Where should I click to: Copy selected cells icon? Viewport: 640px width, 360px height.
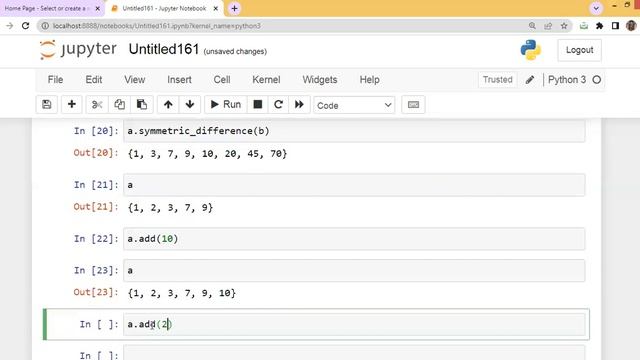[x=119, y=104]
